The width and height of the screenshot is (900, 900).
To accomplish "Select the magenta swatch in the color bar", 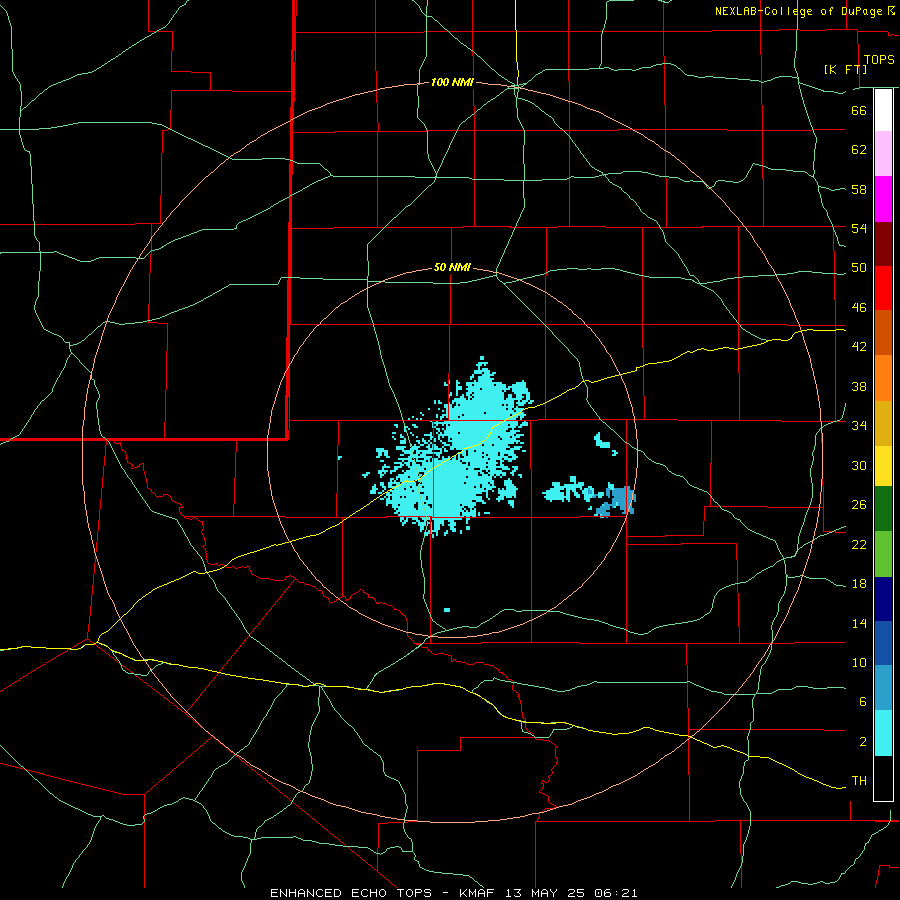I will point(883,199).
